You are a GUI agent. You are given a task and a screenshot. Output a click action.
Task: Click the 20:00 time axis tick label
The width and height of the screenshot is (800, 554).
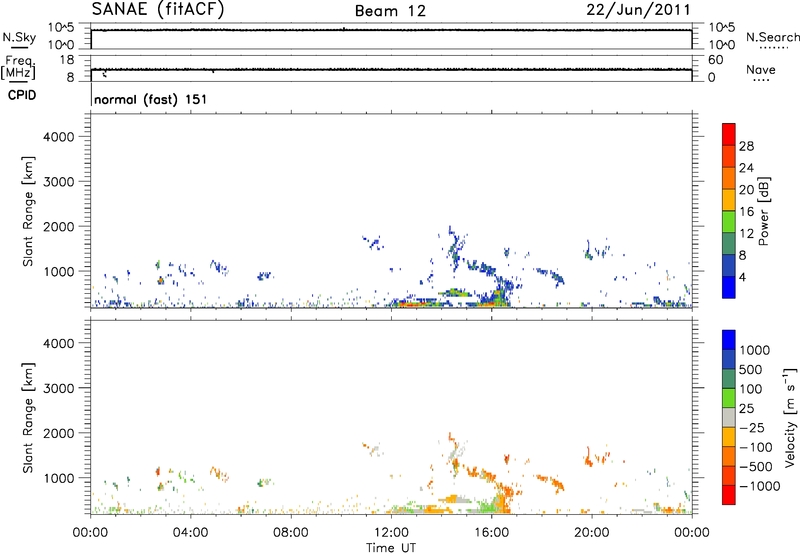(x=591, y=533)
